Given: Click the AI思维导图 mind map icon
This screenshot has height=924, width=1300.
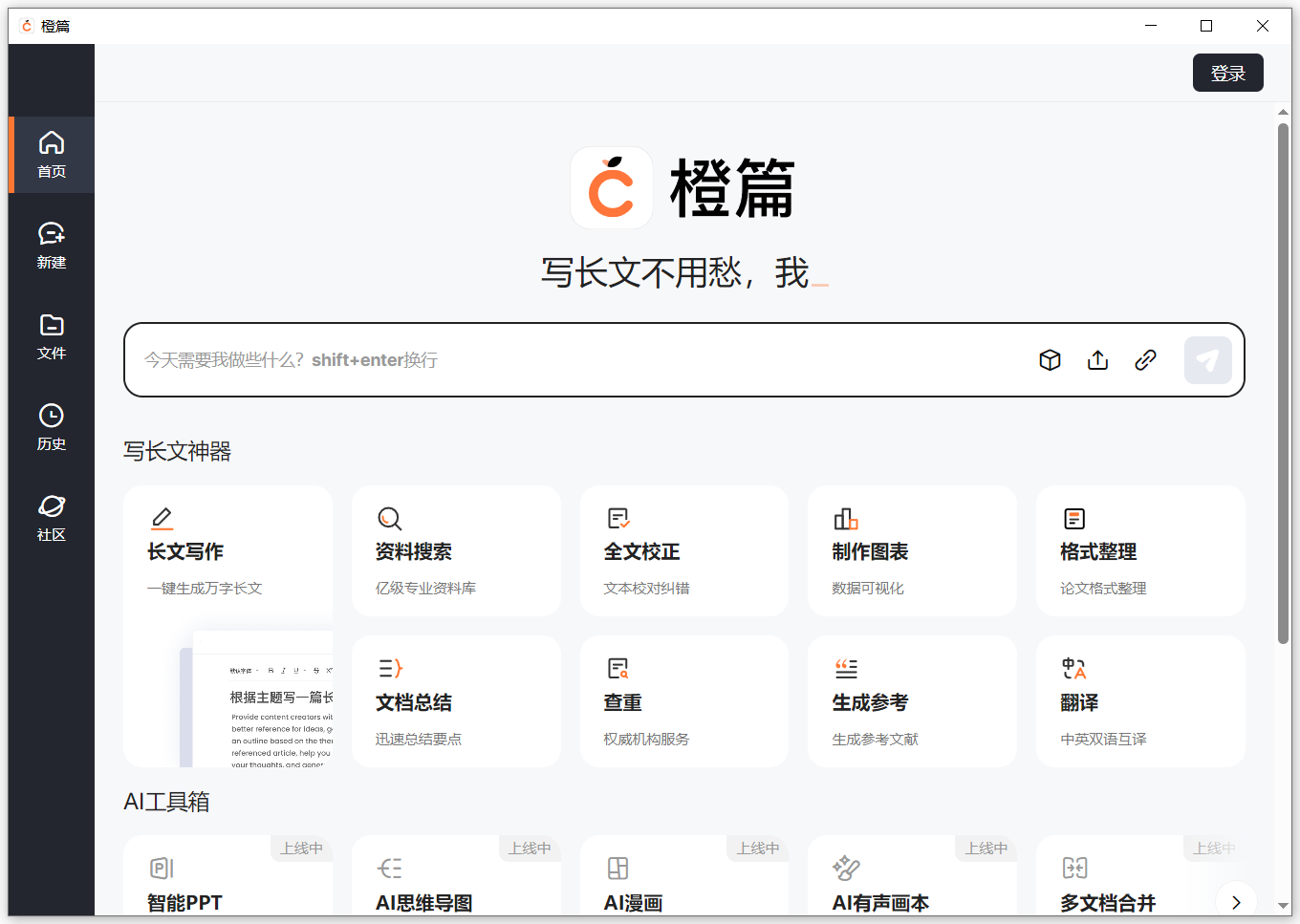Looking at the screenshot, I should pos(390,868).
